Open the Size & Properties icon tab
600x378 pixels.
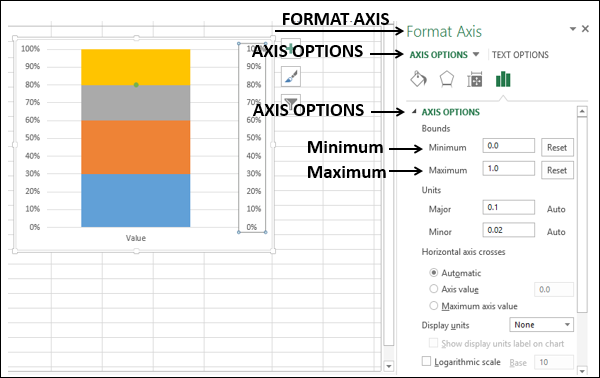click(x=474, y=80)
